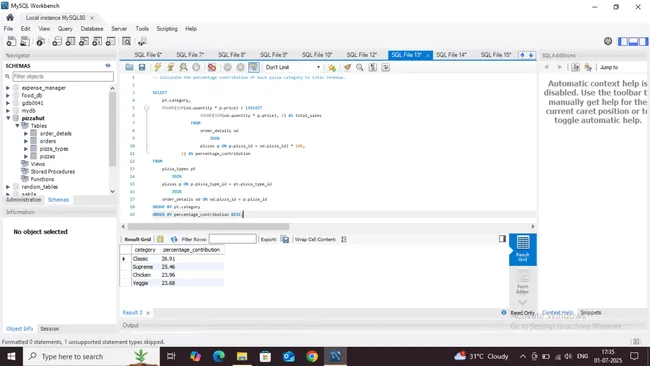This screenshot has height=366, width=650.
Task: Switch to the Form Editor view
Action: 523,281
